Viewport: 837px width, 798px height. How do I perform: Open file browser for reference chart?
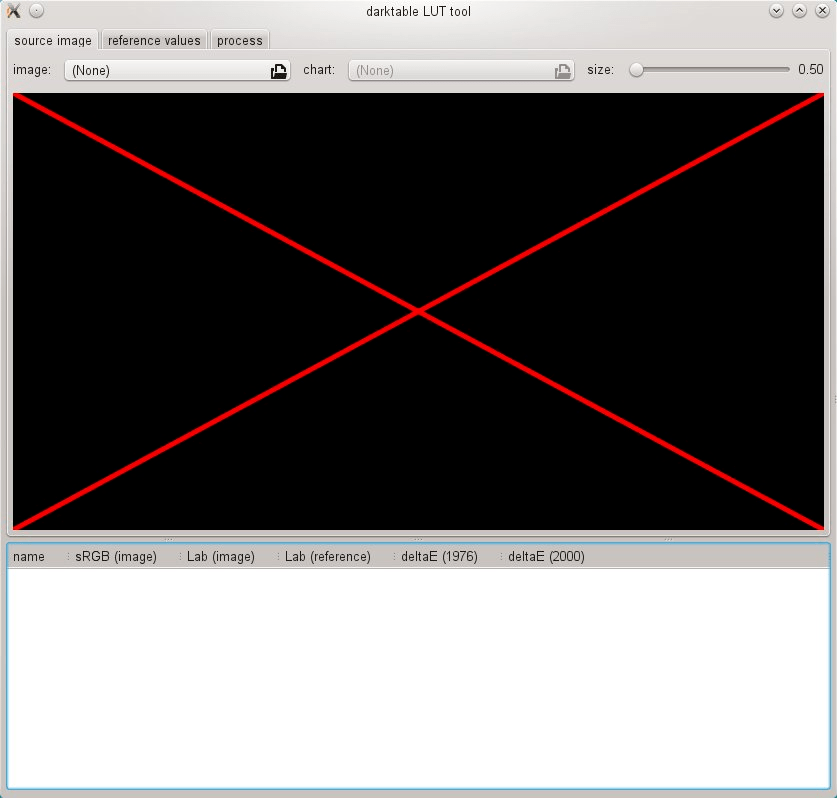point(562,70)
